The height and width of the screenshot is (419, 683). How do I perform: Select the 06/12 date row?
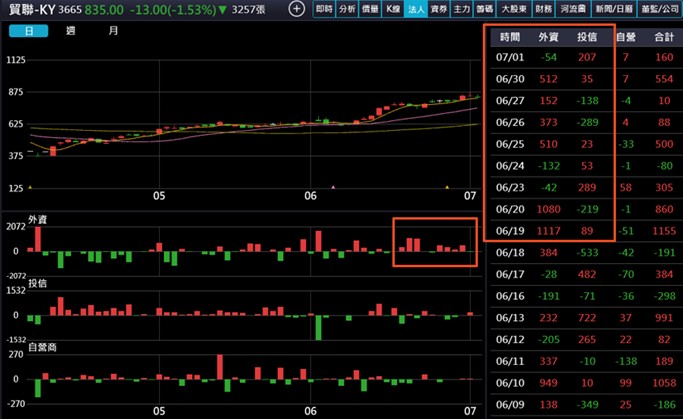pos(586,339)
